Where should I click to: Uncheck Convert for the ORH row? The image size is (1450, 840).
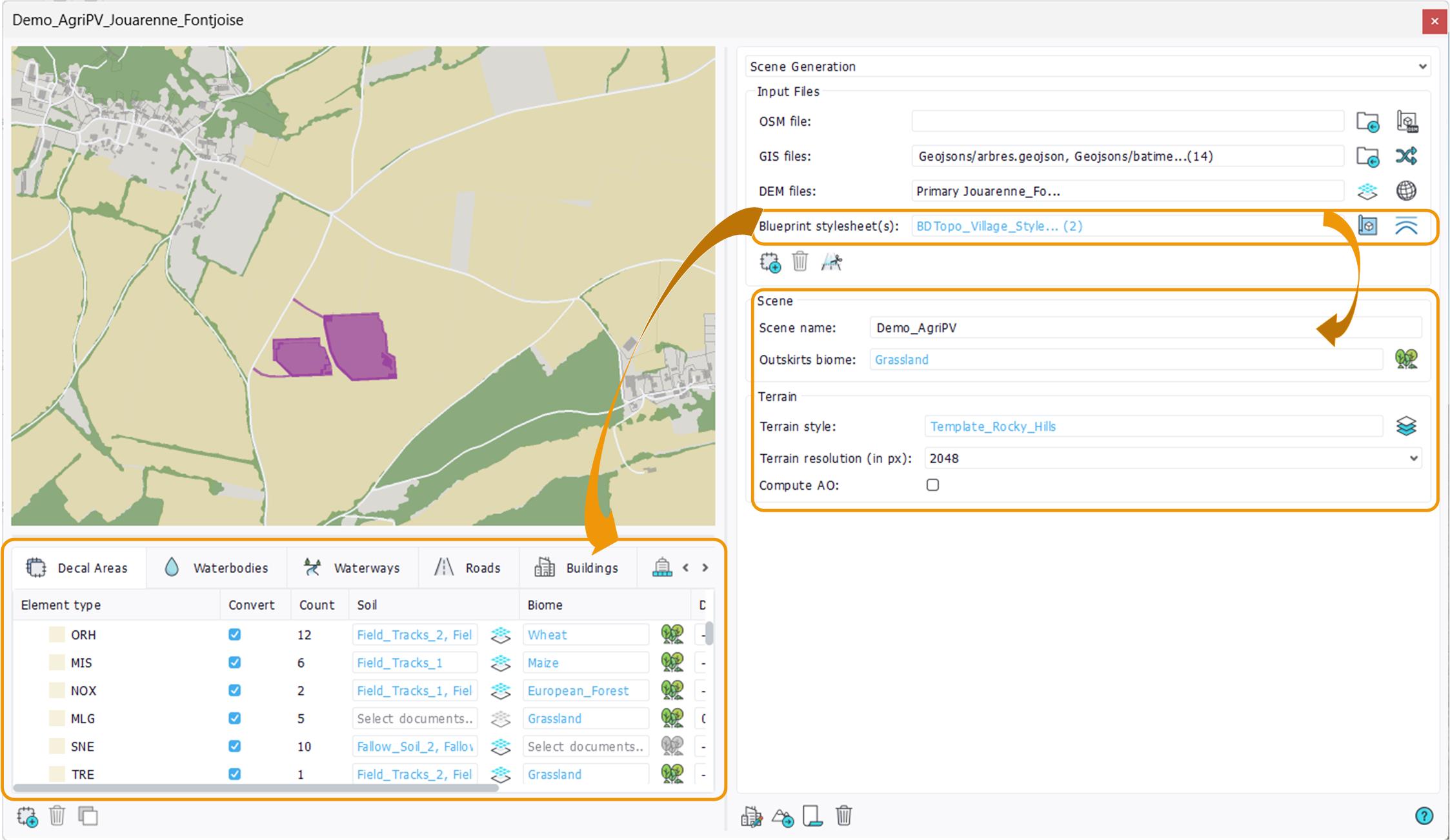[x=234, y=635]
